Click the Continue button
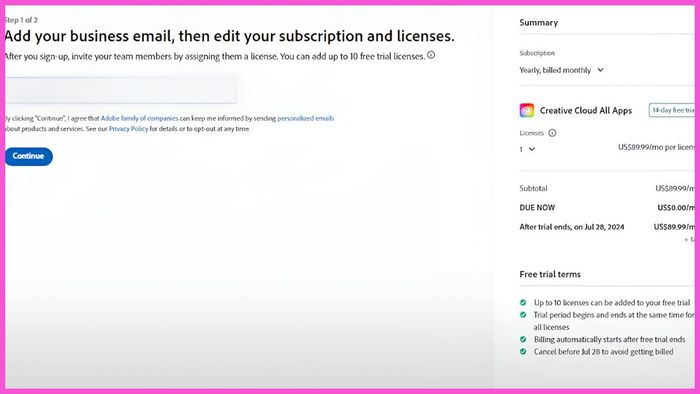Viewport: 700px width, 394px height. click(29, 156)
